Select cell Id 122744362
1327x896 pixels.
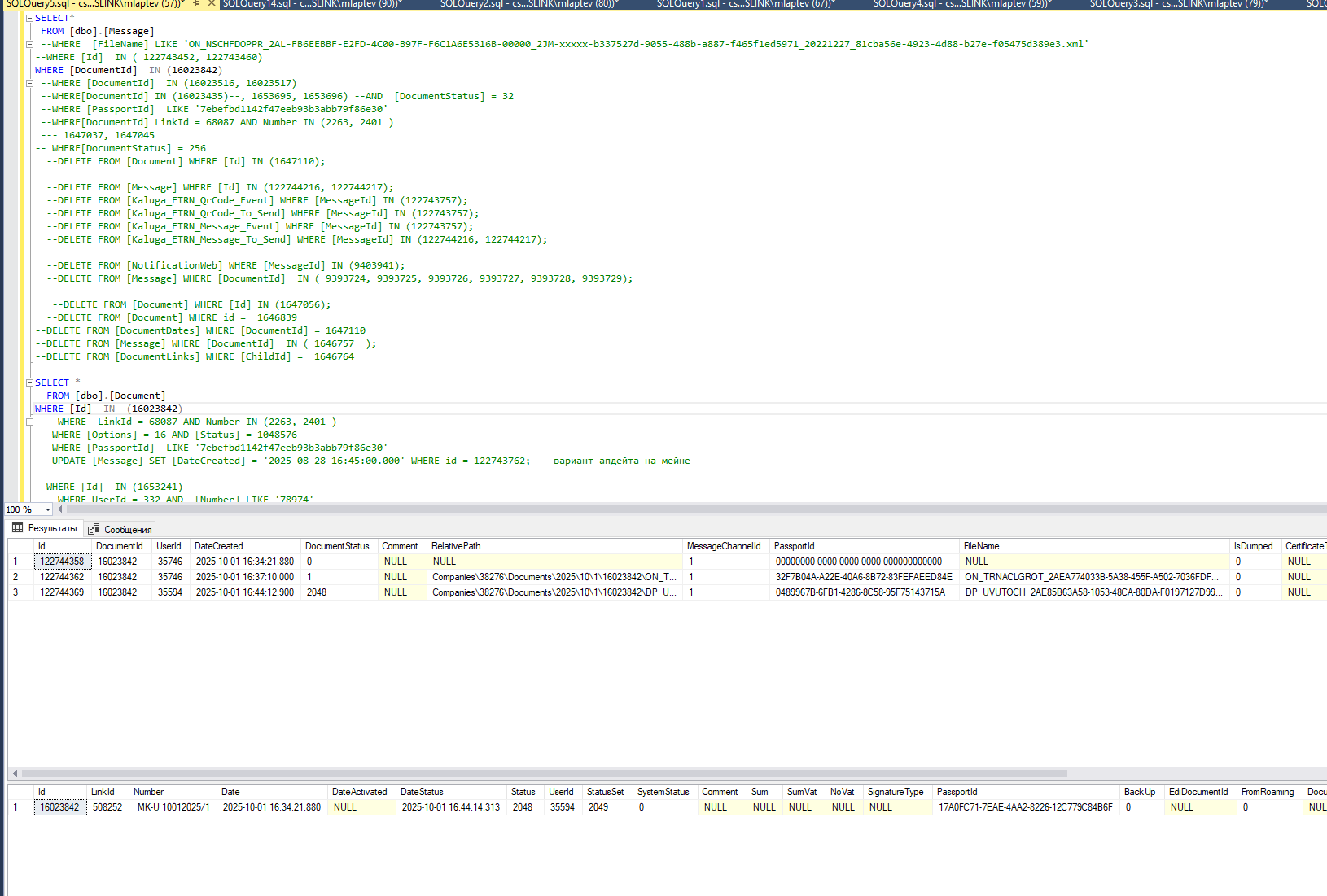(x=63, y=577)
